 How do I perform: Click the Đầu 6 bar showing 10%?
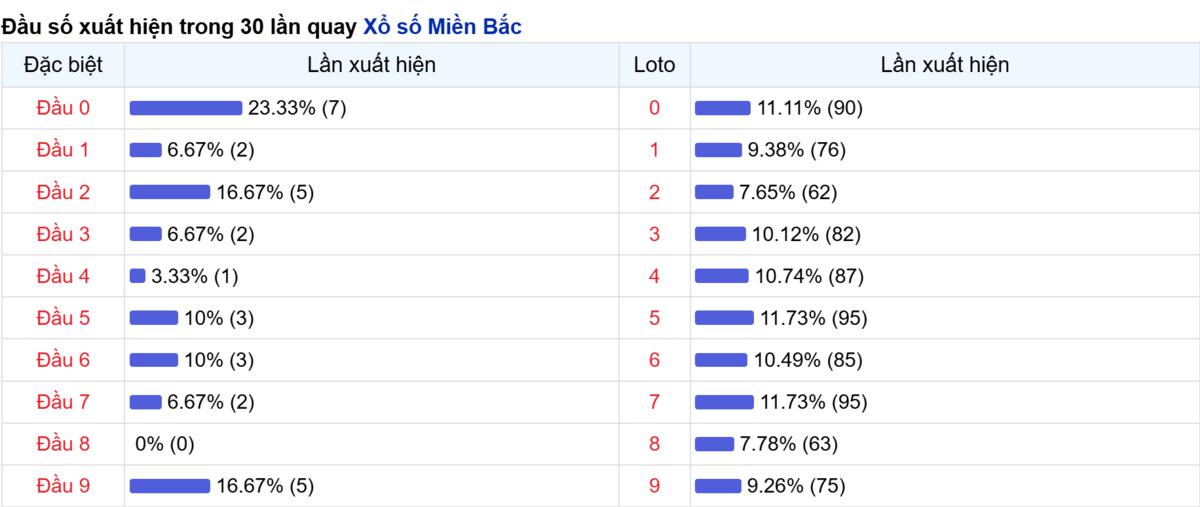click(x=154, y=360)
